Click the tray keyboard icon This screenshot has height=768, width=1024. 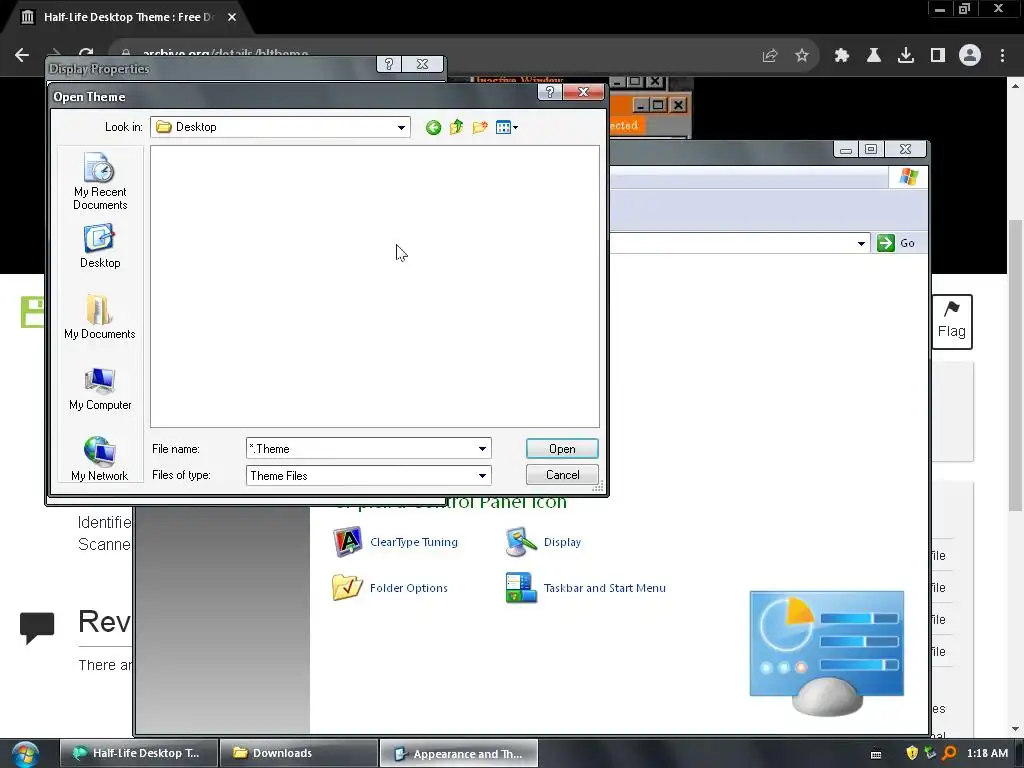coord(876,754)
